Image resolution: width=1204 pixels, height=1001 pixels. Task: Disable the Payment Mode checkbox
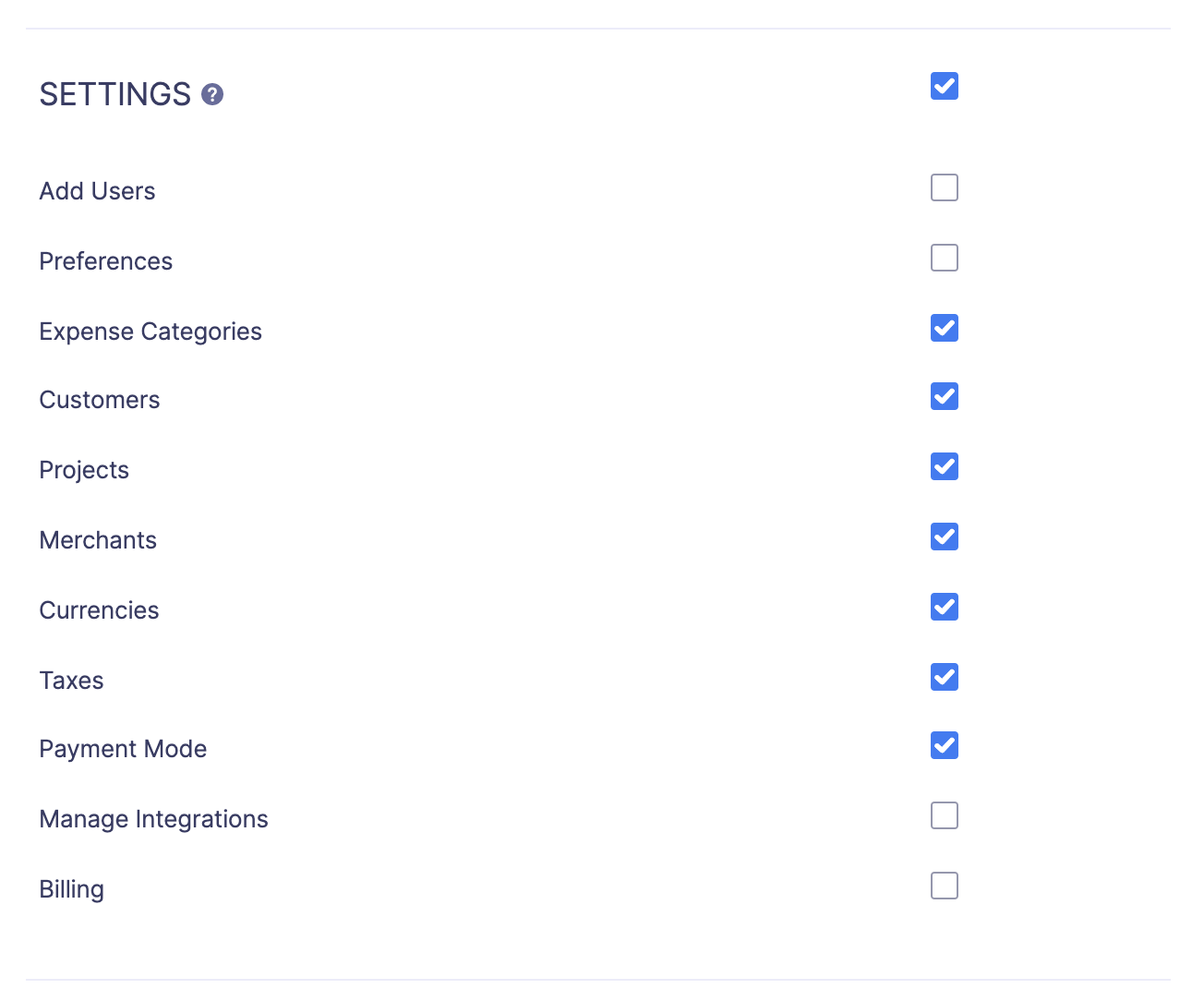944,745
